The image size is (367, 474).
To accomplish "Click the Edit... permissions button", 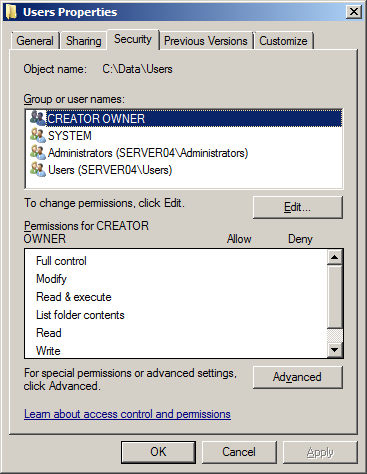I will coord(298,207).
